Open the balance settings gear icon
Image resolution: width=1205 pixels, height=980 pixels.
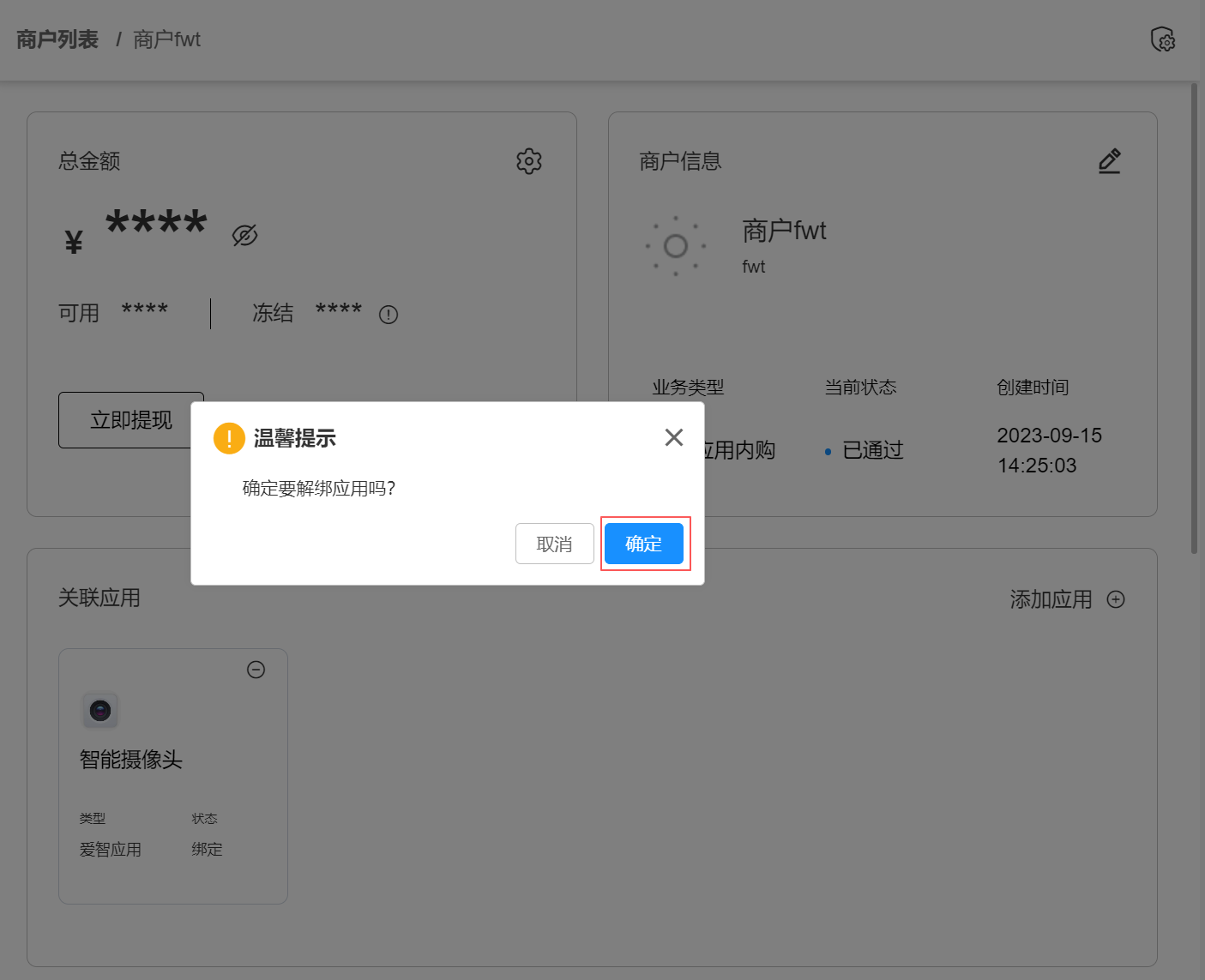(x=528, y=160)
